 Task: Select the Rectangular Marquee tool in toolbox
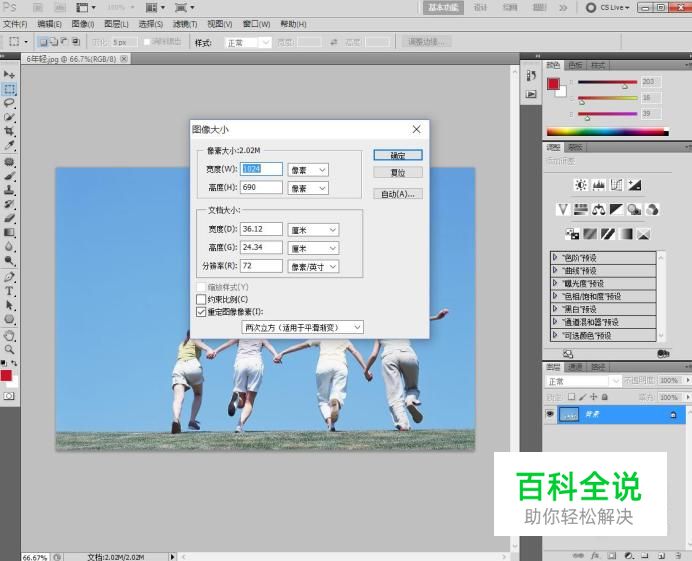[x=9, y=89]
